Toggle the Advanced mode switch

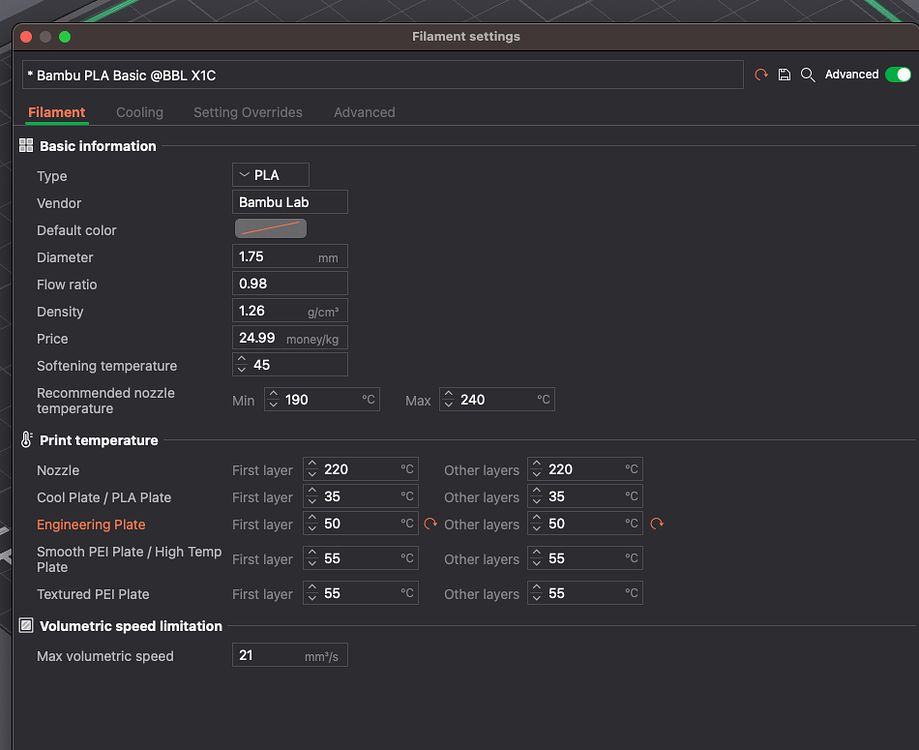tap(898, 75)
